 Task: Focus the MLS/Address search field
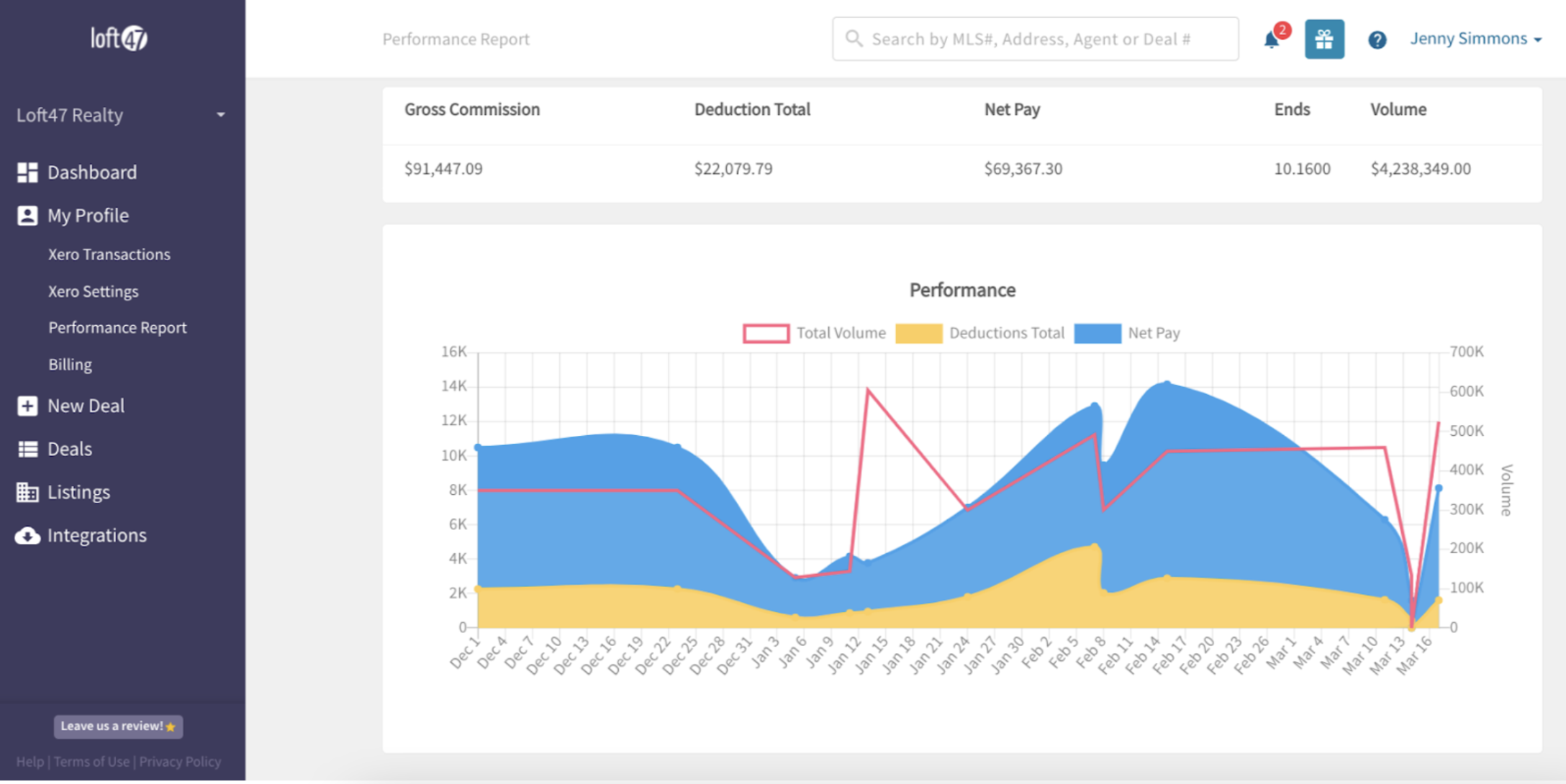point(1035,39)
